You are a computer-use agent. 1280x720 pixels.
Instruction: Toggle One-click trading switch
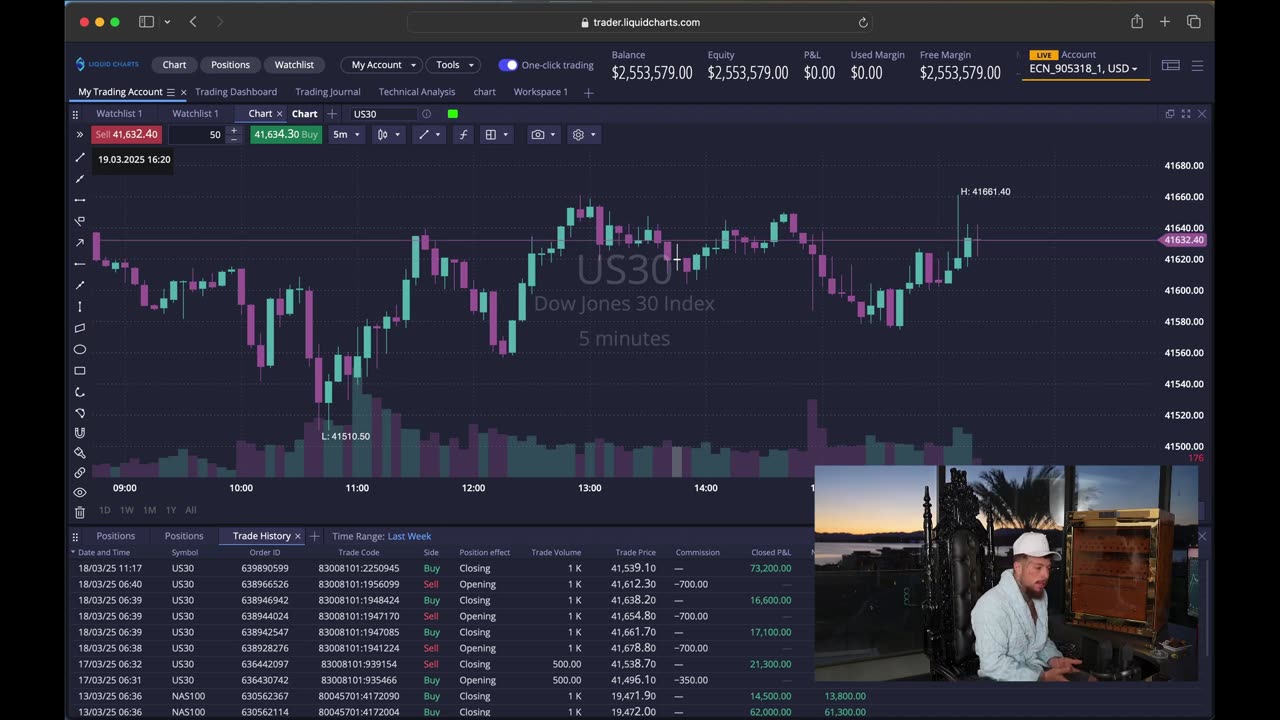pos(508,65)
